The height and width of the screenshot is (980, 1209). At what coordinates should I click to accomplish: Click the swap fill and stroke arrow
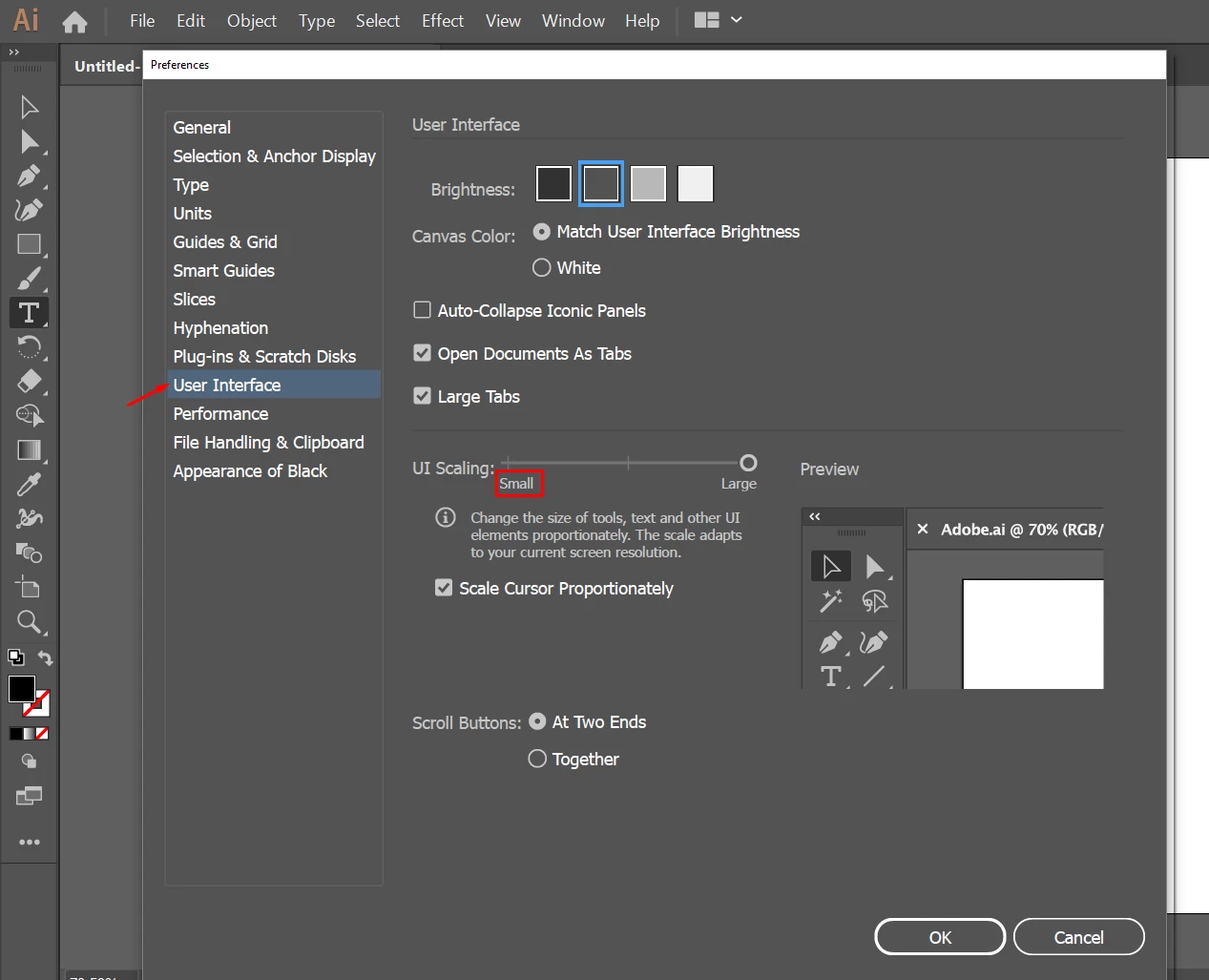(x=45, y=657)
